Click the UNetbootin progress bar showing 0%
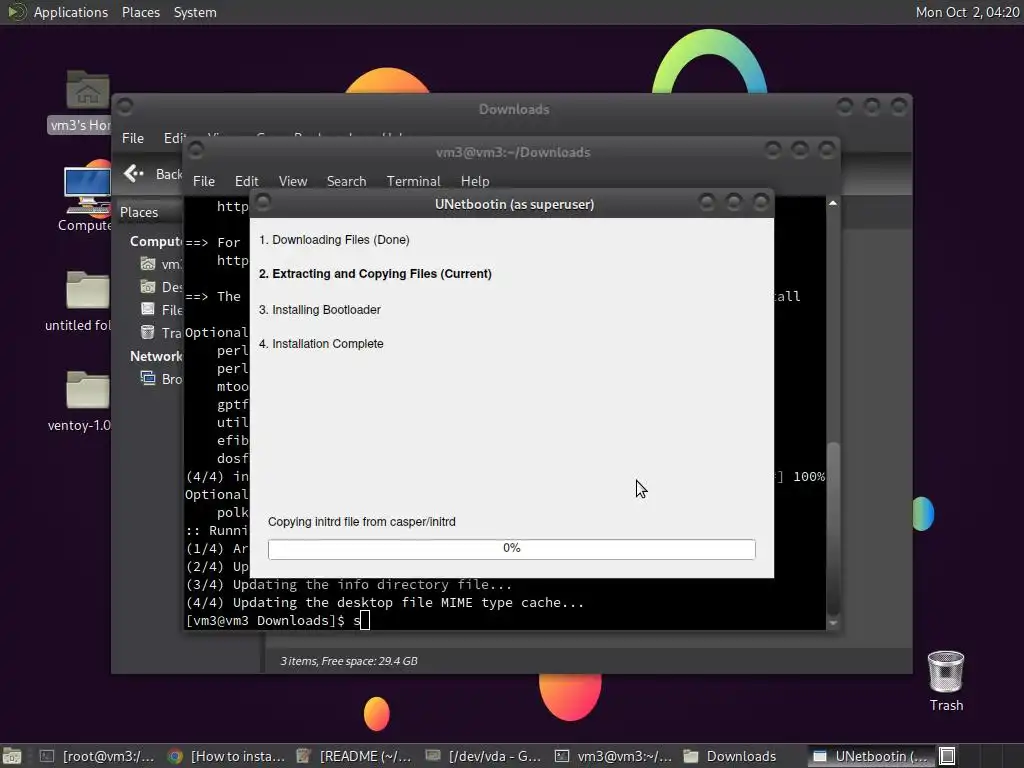The height and width of the screenshot is (768, 1024). (511, 549)
